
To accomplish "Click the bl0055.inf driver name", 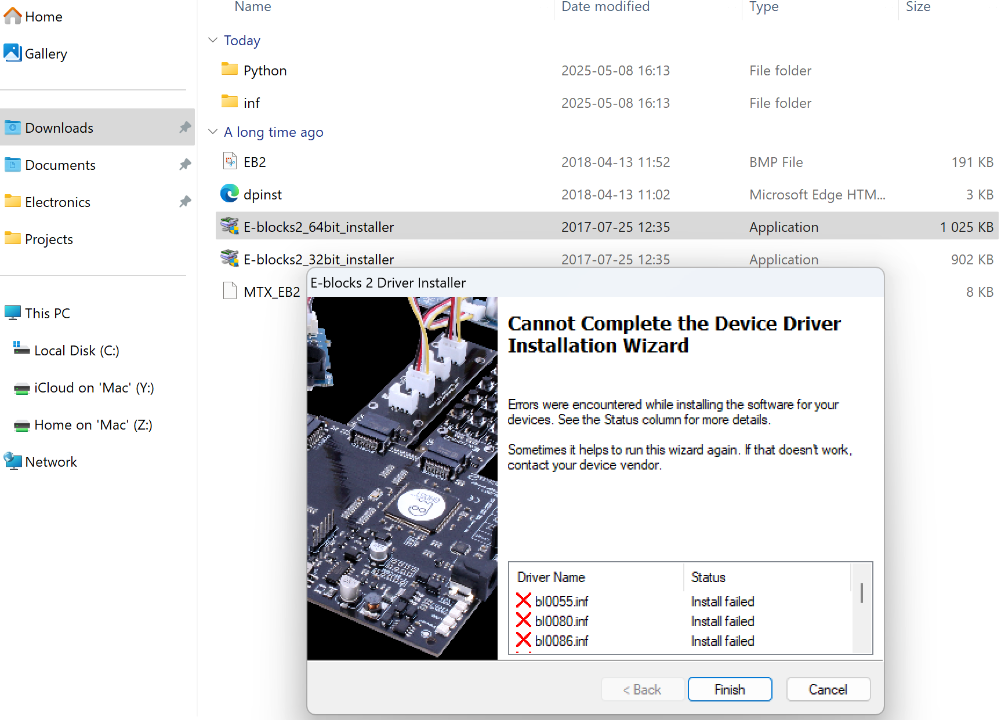I will pyautogui.click(x=562, y=601).
